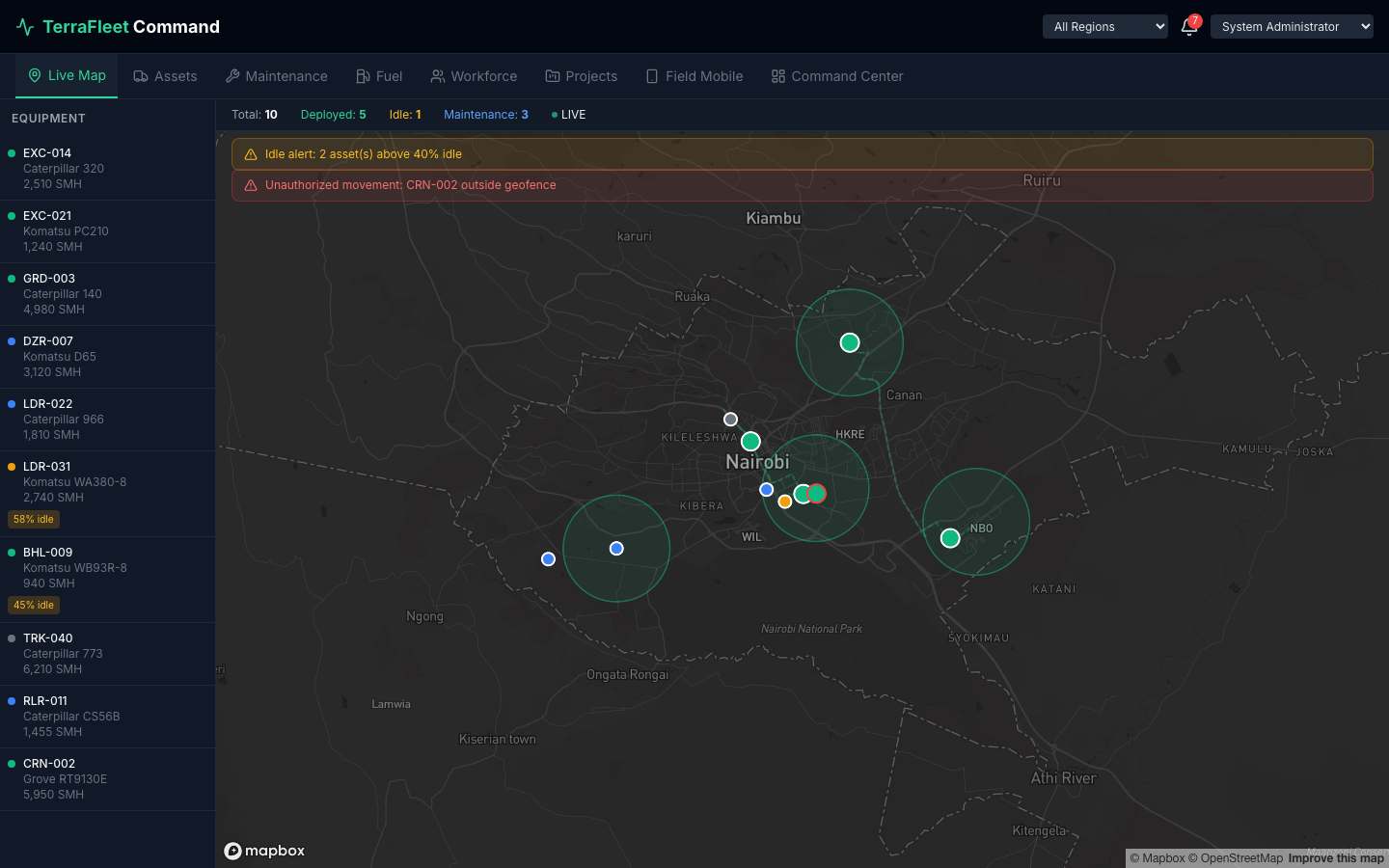Select the green marker in the northern geofence

(850, 342)
